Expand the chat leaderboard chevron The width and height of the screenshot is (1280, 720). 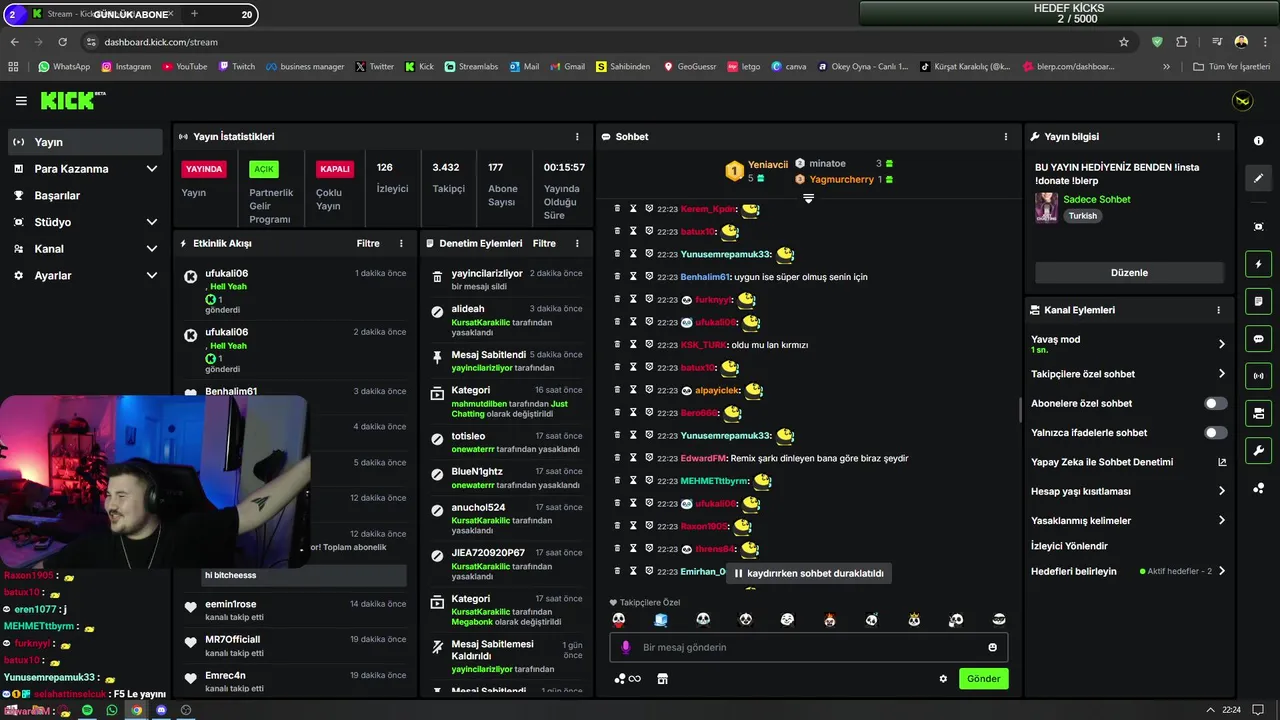(808, 198)
